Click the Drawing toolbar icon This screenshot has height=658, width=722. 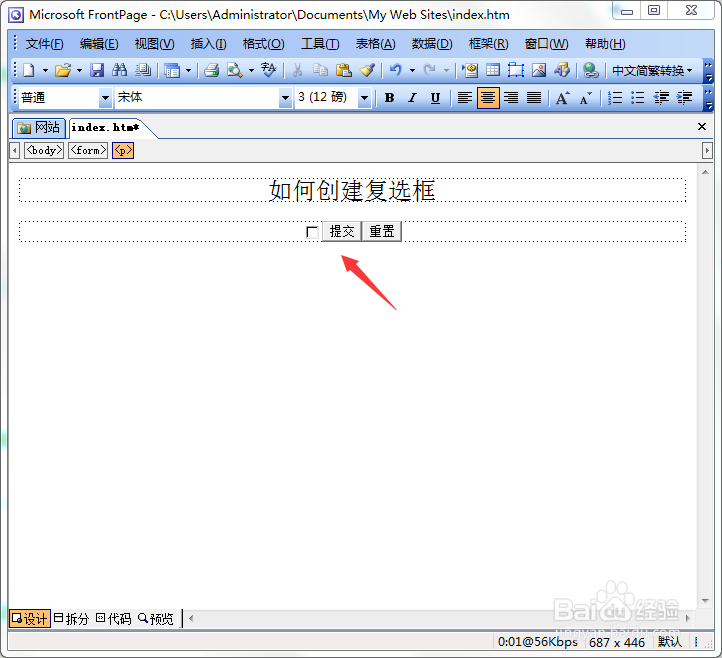point(562,70)
